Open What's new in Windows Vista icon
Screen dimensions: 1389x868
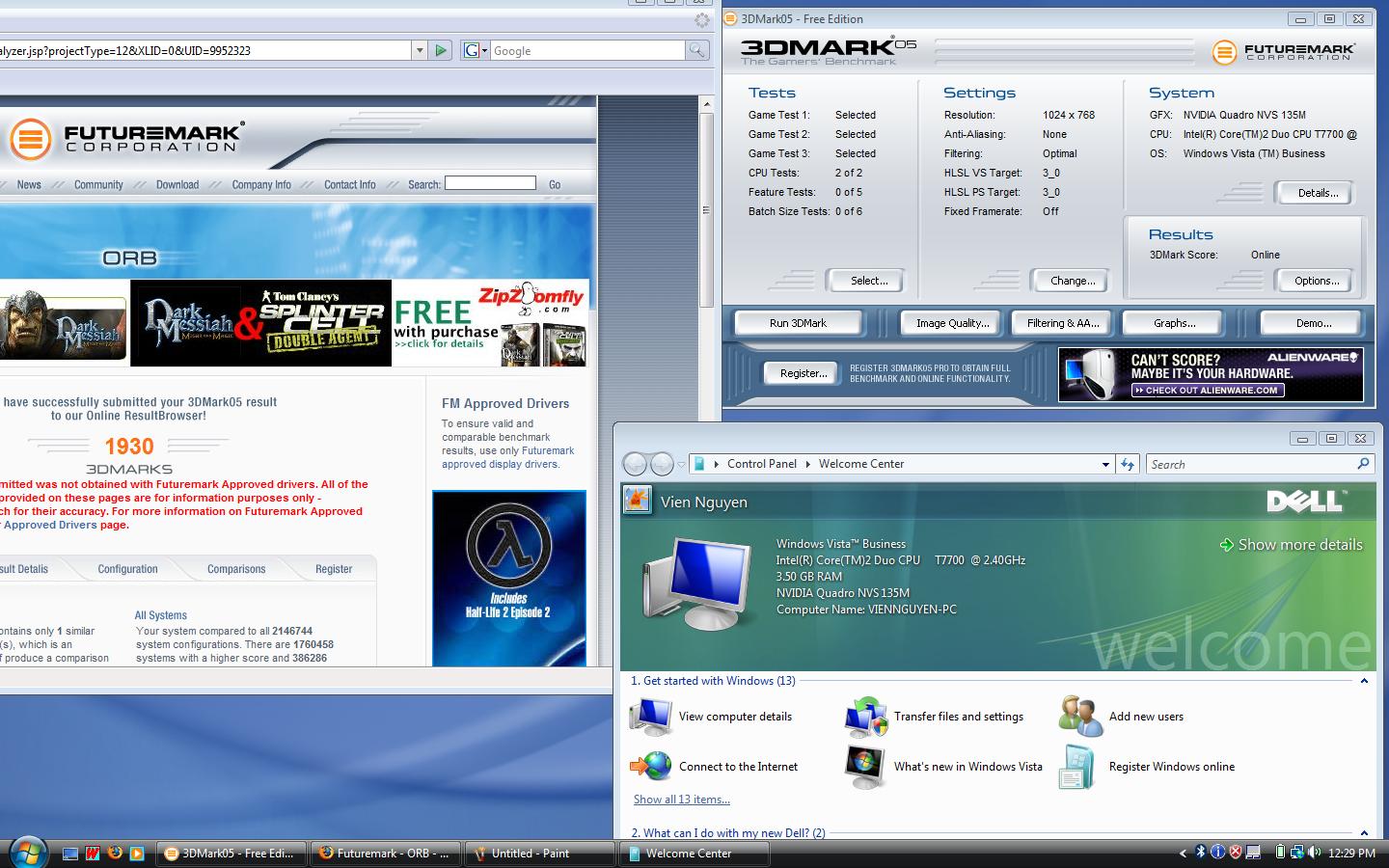click(x=866, y=767)
